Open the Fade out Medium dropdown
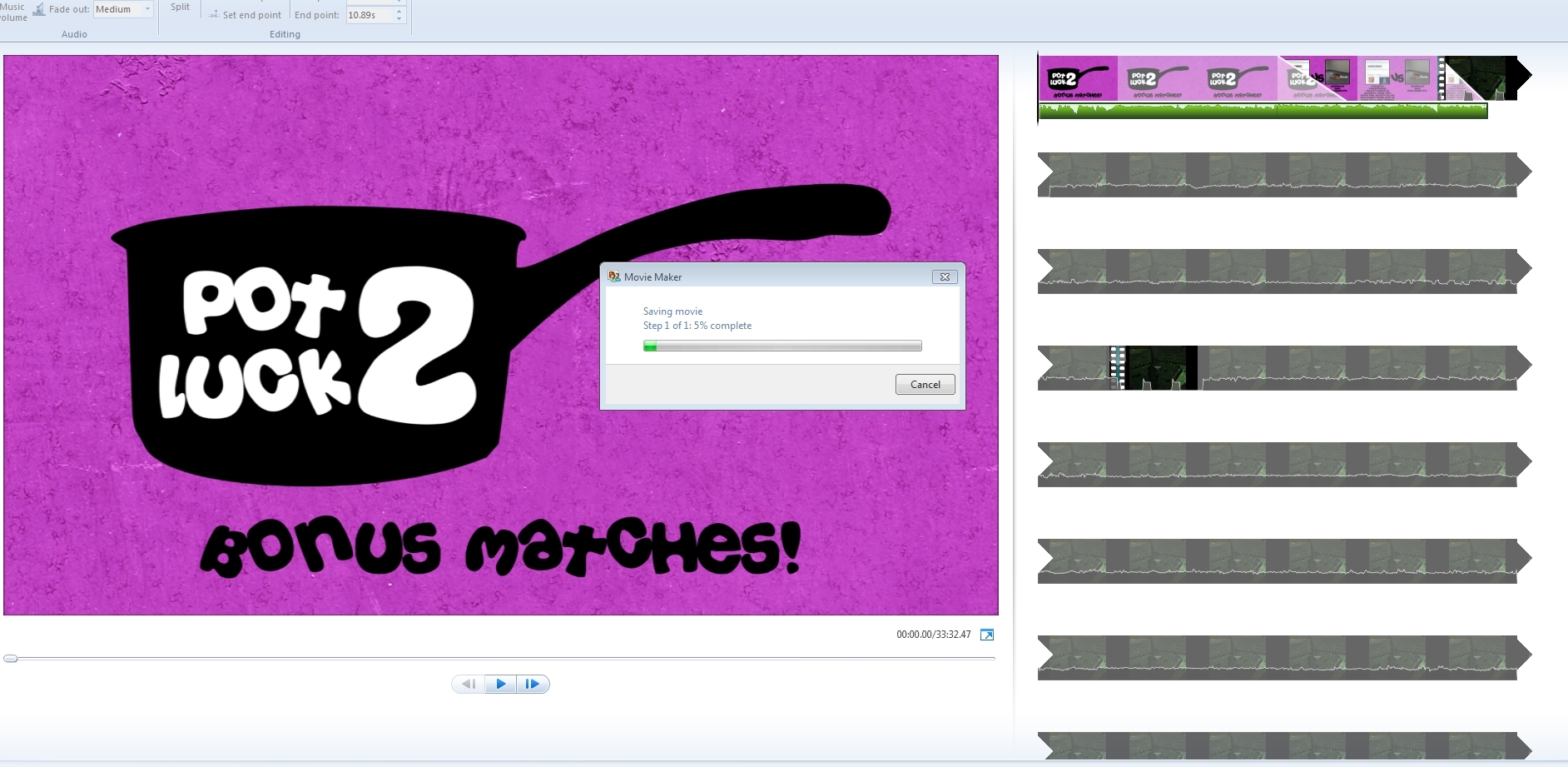This screenshot has width=1568, height=767. click(x=123, y=9)
